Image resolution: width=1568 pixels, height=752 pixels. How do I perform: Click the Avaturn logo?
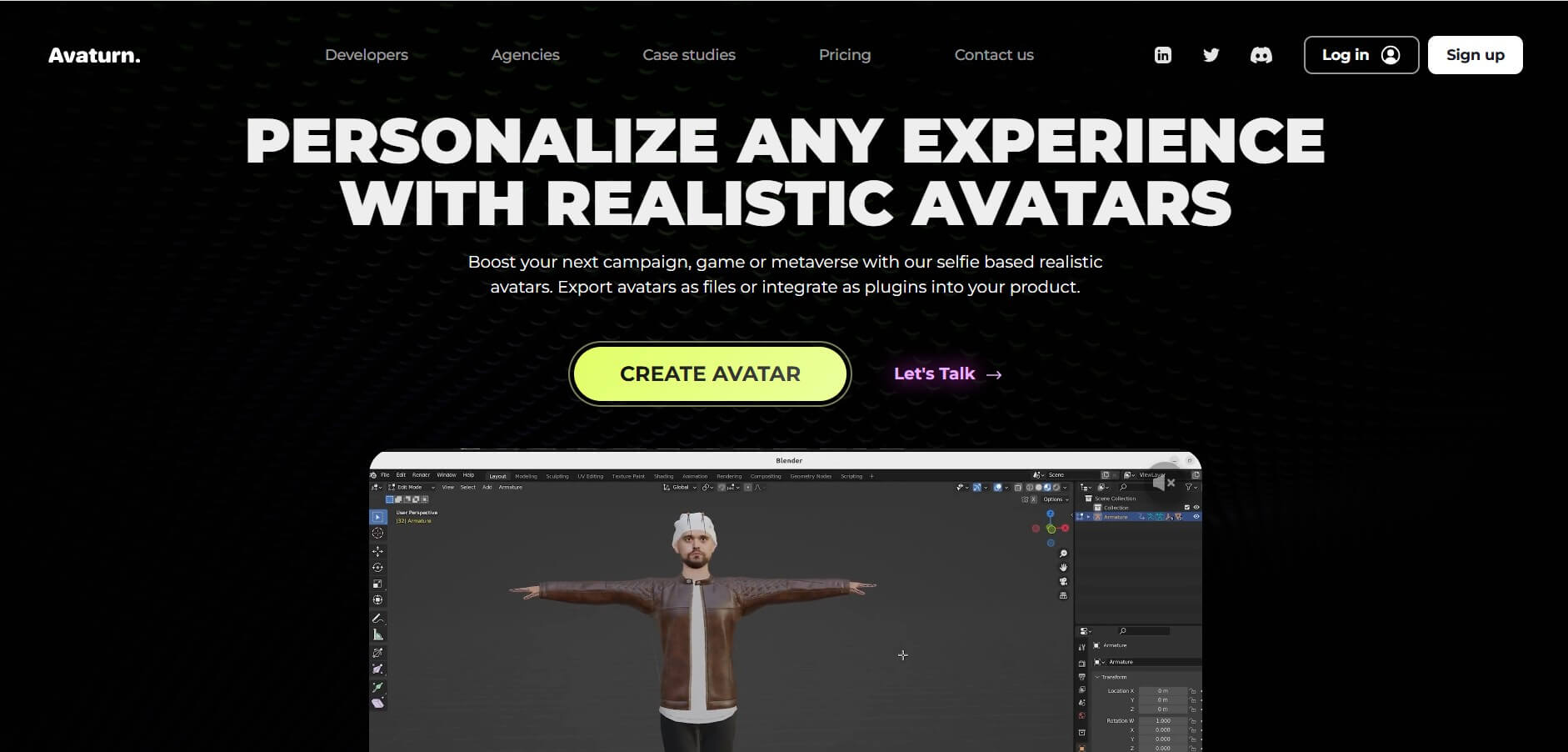click(x=94, y=55)
